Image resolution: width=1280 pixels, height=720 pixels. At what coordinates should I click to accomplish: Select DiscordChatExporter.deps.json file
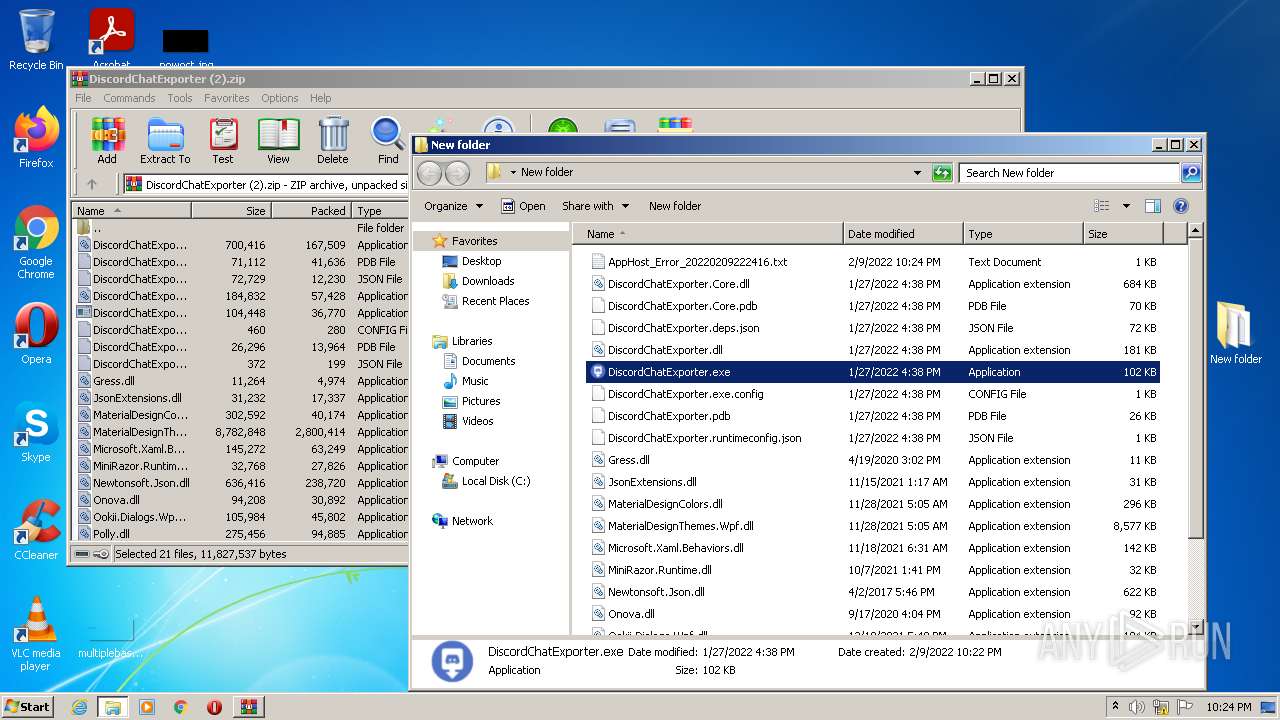873,328
